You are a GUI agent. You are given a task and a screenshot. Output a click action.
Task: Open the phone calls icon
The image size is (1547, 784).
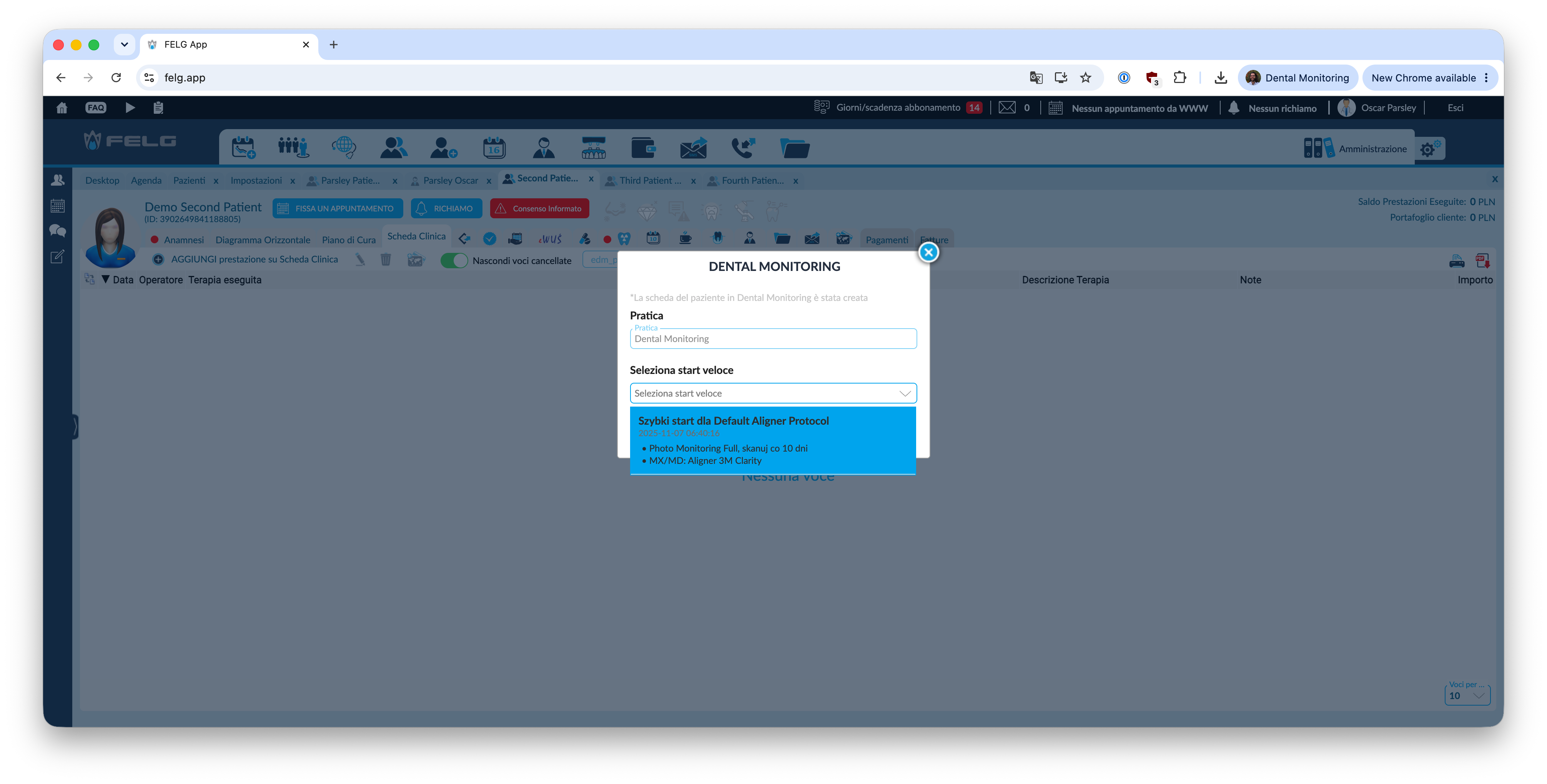tap(743, 147)
